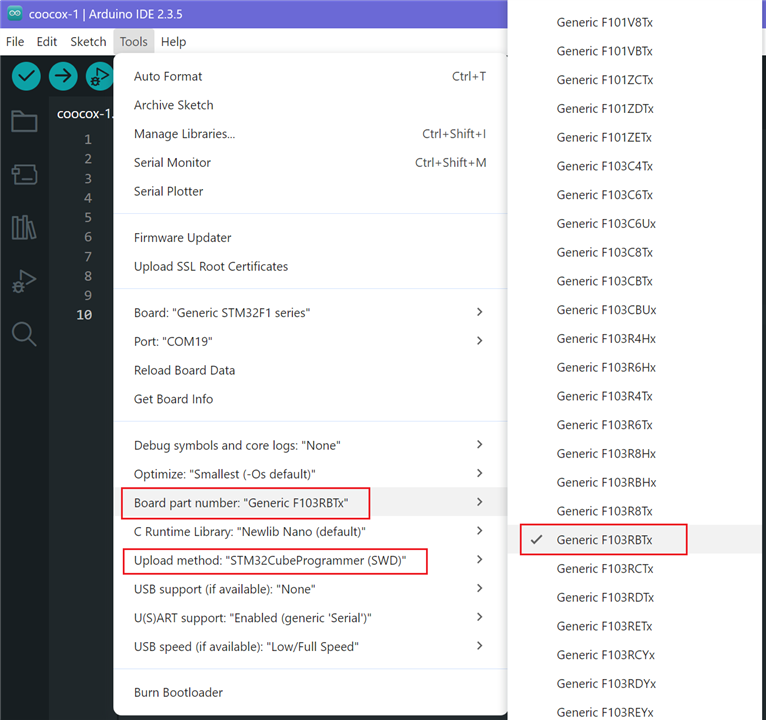Click Get Board Info
Screen dimensions: 766x720
[310, 399]
